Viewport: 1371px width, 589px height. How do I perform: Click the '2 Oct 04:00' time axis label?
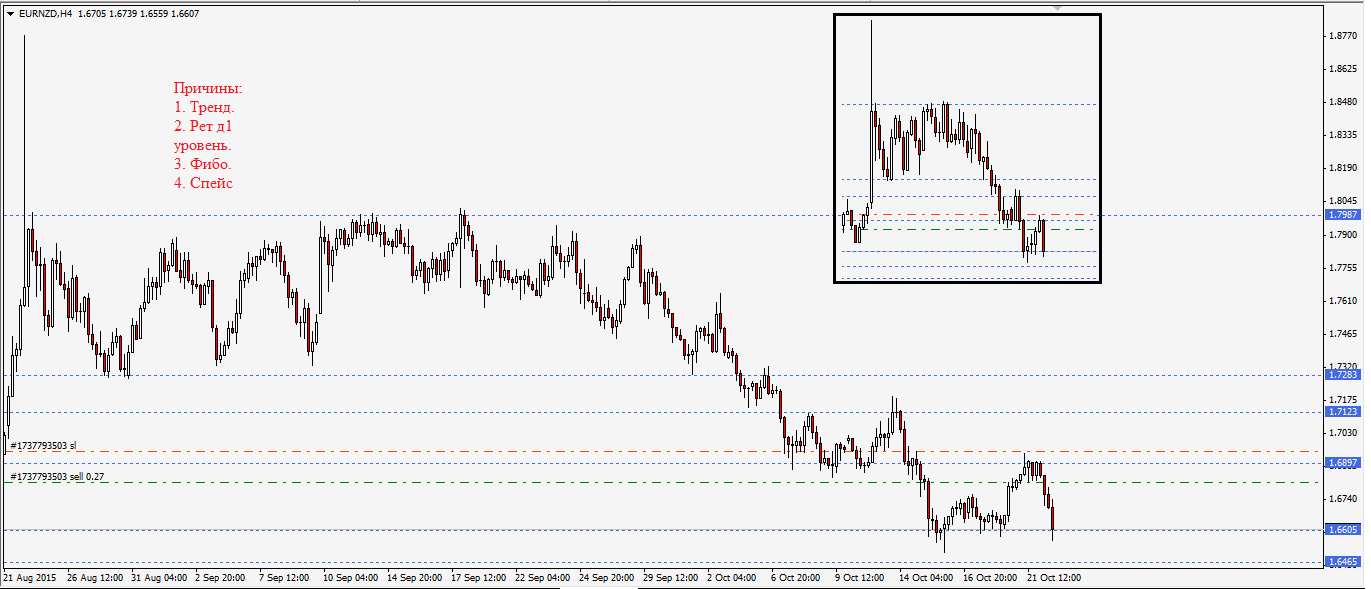pos(731,578)
